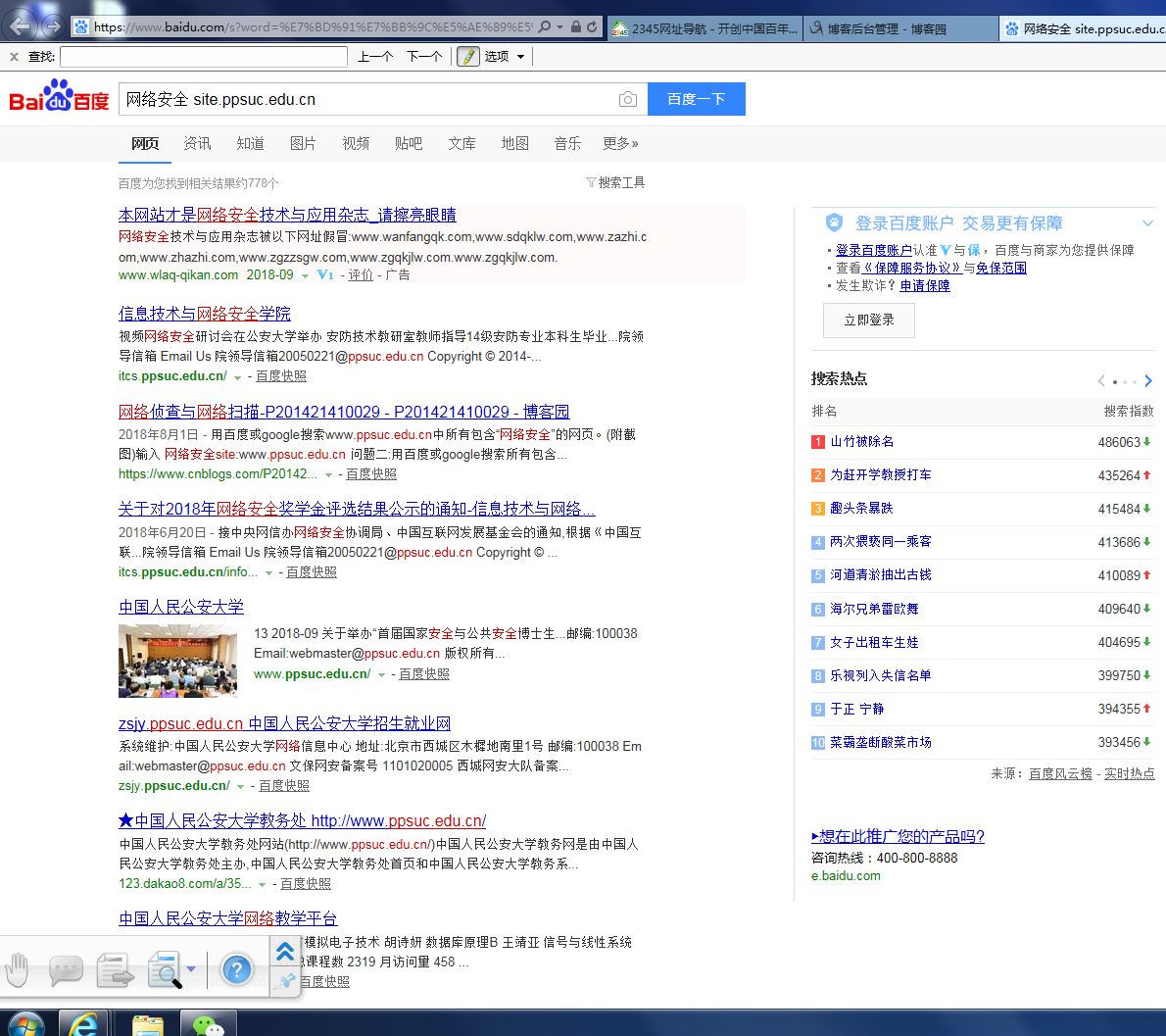Click the address bar security lock icon
Viewport: 1166px width, 1036px height.
click(575, 26)
